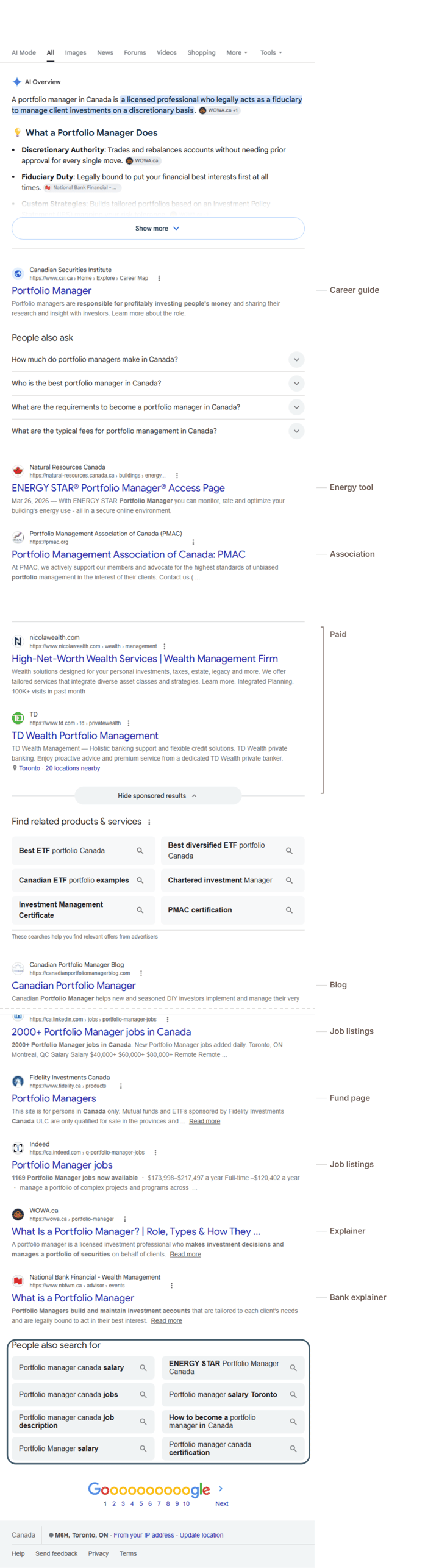439x1568 pixels.
Task: Expand typical fees for portfolio management question
Action: pos(158,431)
